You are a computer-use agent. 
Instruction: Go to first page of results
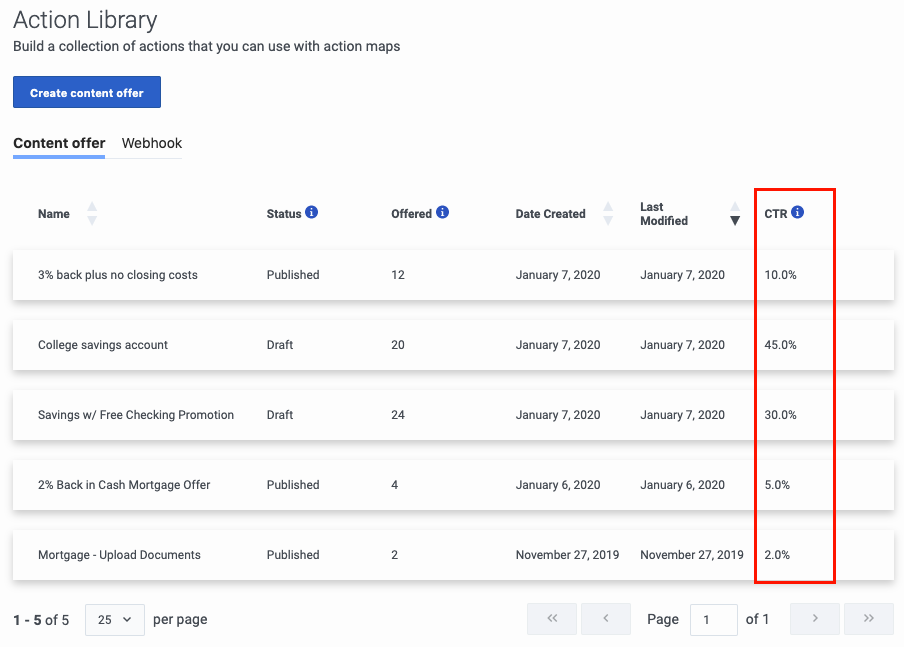point(552,619)
